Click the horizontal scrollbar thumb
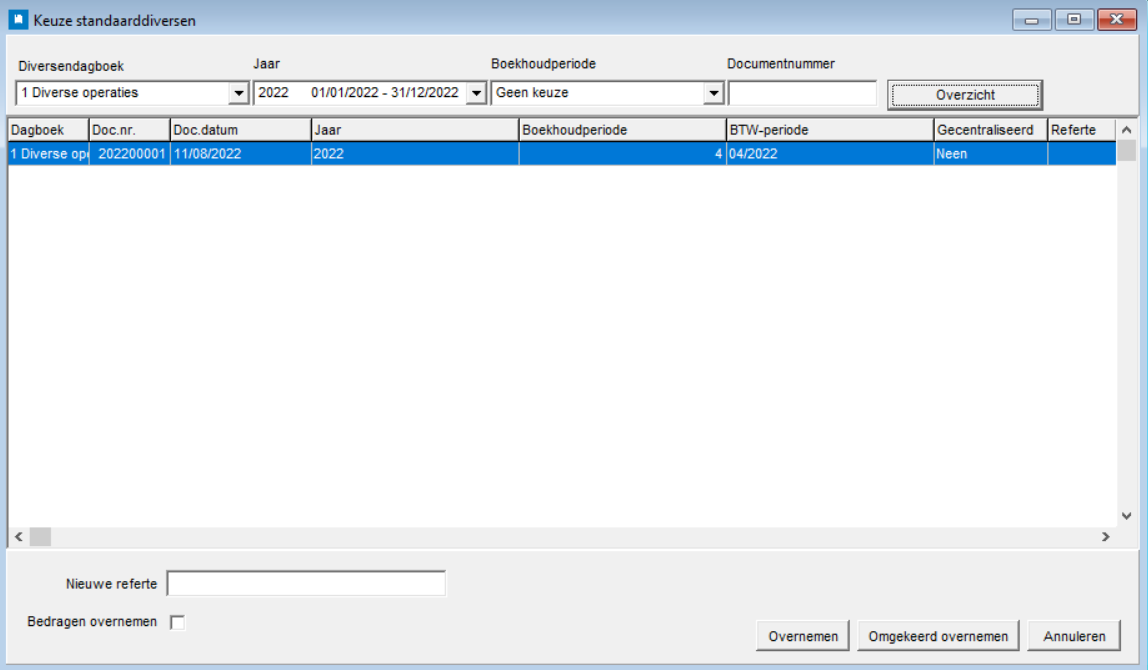The image size is (1148, 670). [40, 537]
